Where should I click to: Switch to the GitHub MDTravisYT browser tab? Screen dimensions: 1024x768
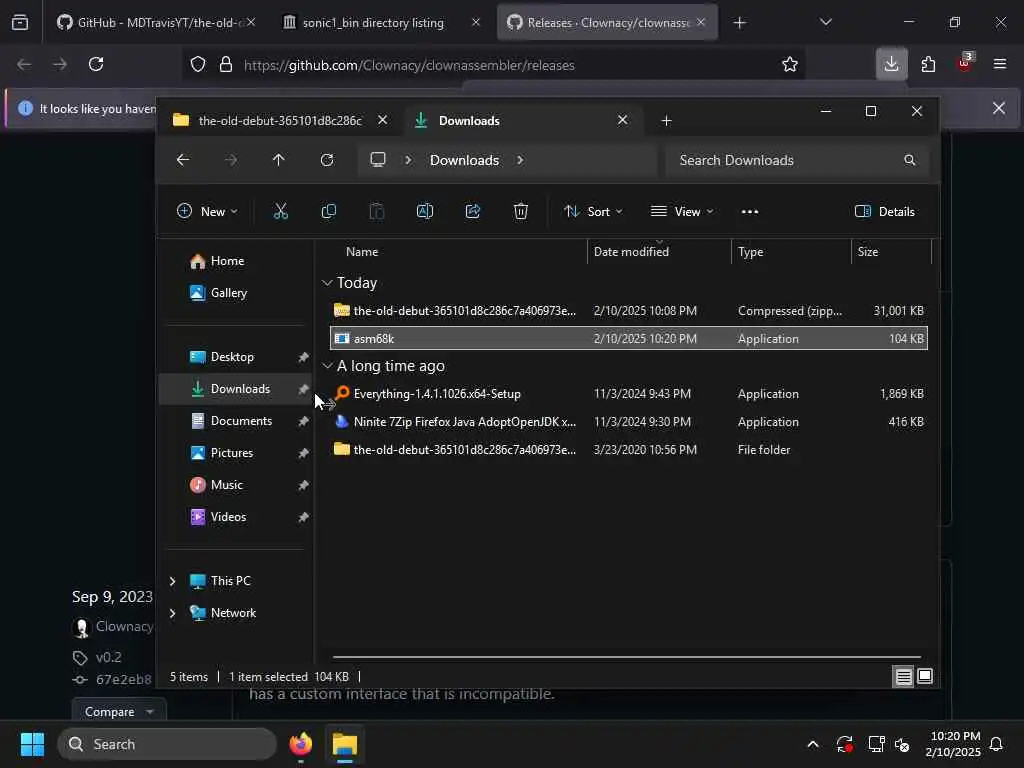(155, 23)
